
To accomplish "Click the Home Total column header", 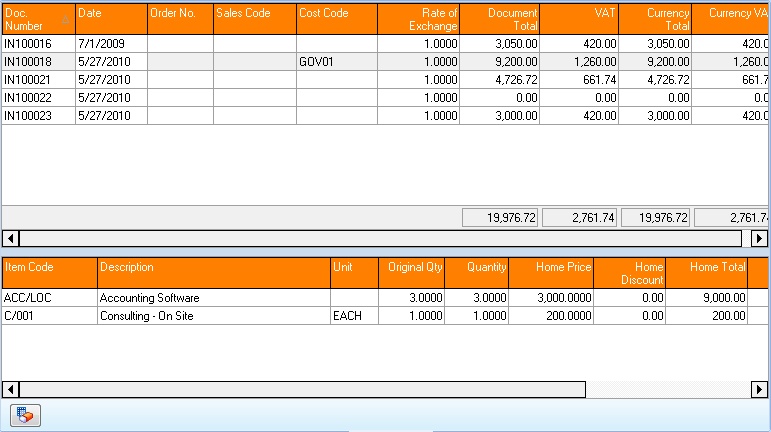I will tap(707, 273).
